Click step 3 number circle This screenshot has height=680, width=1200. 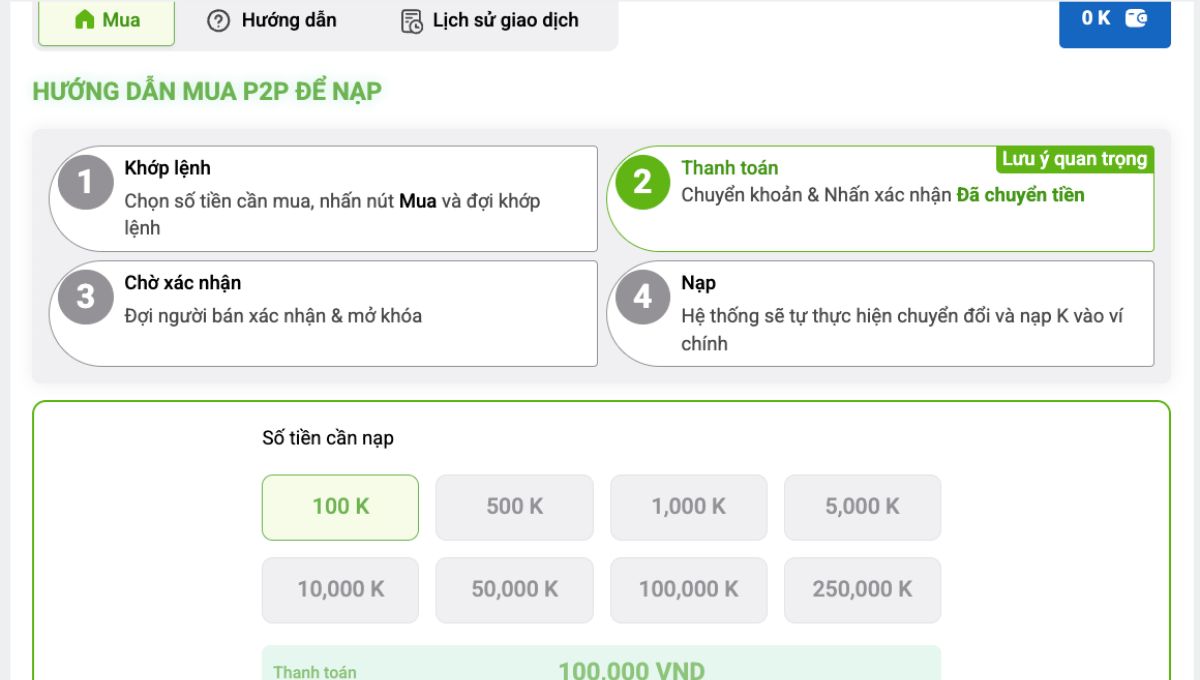(x=85, y=297)
